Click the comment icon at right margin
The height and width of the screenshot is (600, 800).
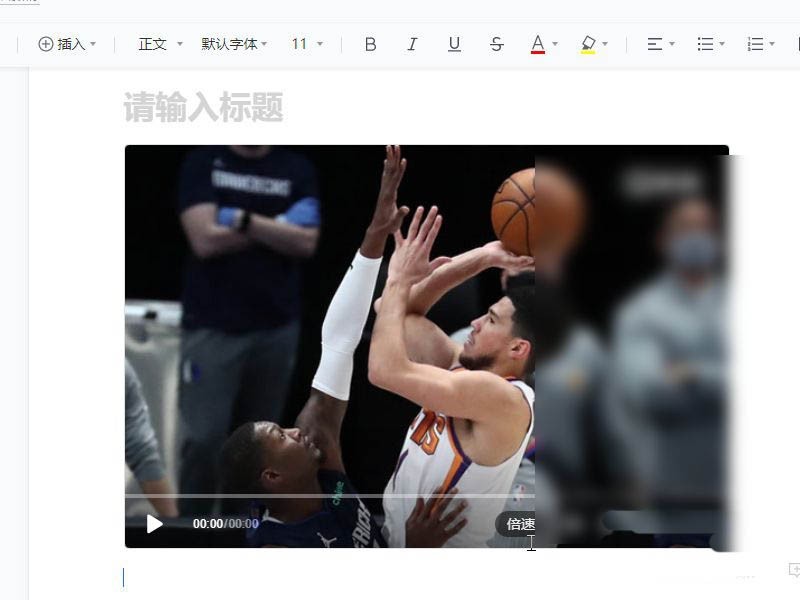[x=794, y=570]
